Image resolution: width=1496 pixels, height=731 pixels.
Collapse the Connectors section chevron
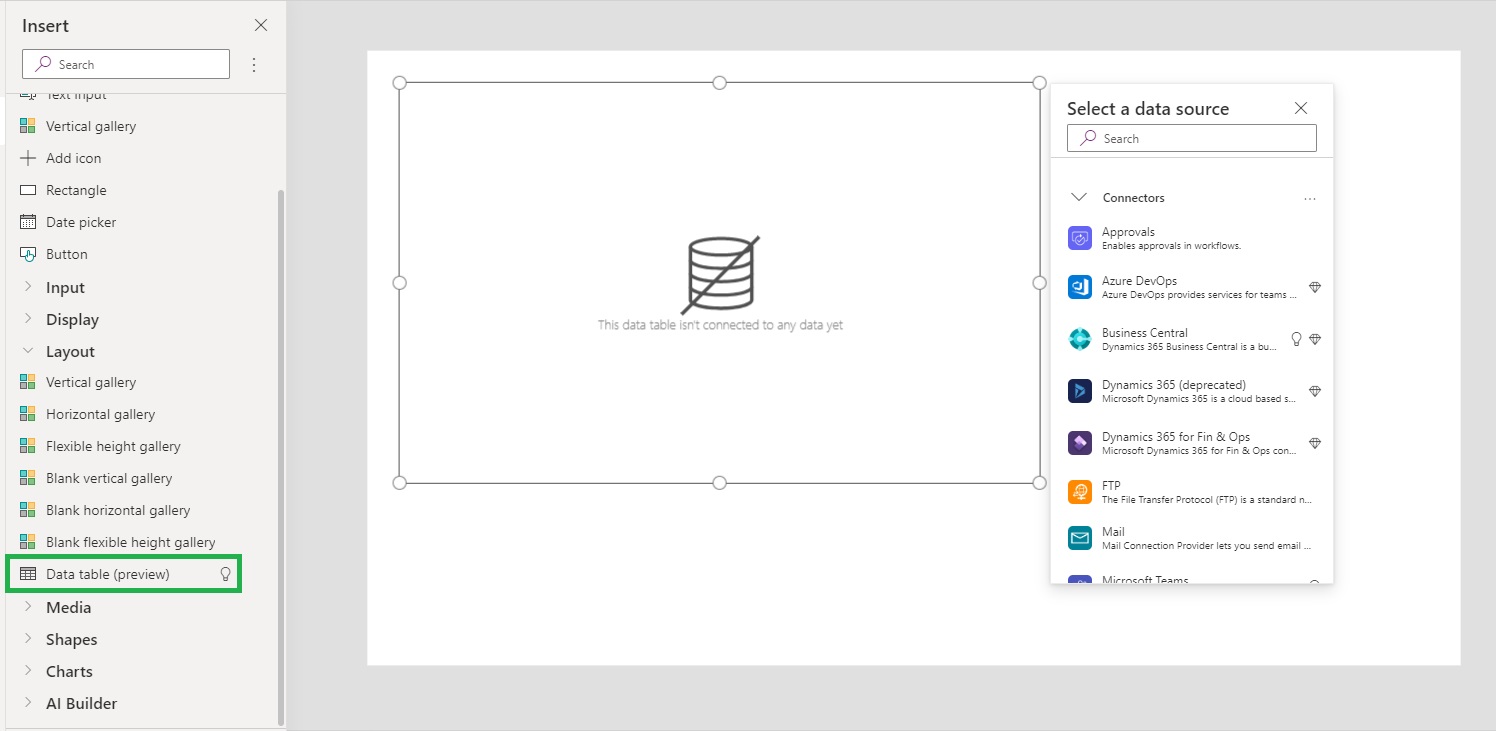point(1078,197)
